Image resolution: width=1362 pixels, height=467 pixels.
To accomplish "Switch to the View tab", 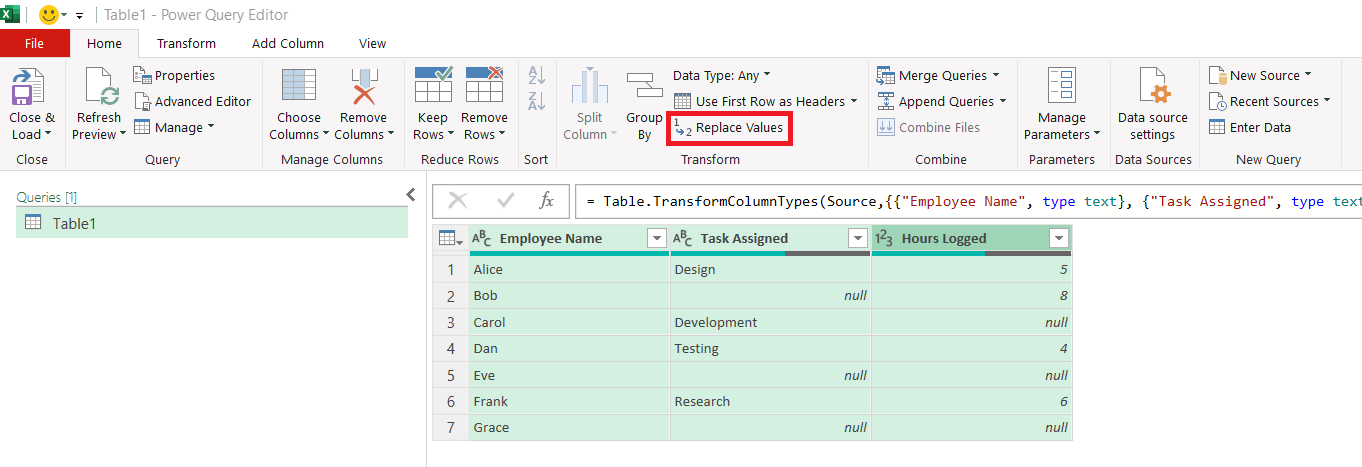I will click(x=373, y=43).
